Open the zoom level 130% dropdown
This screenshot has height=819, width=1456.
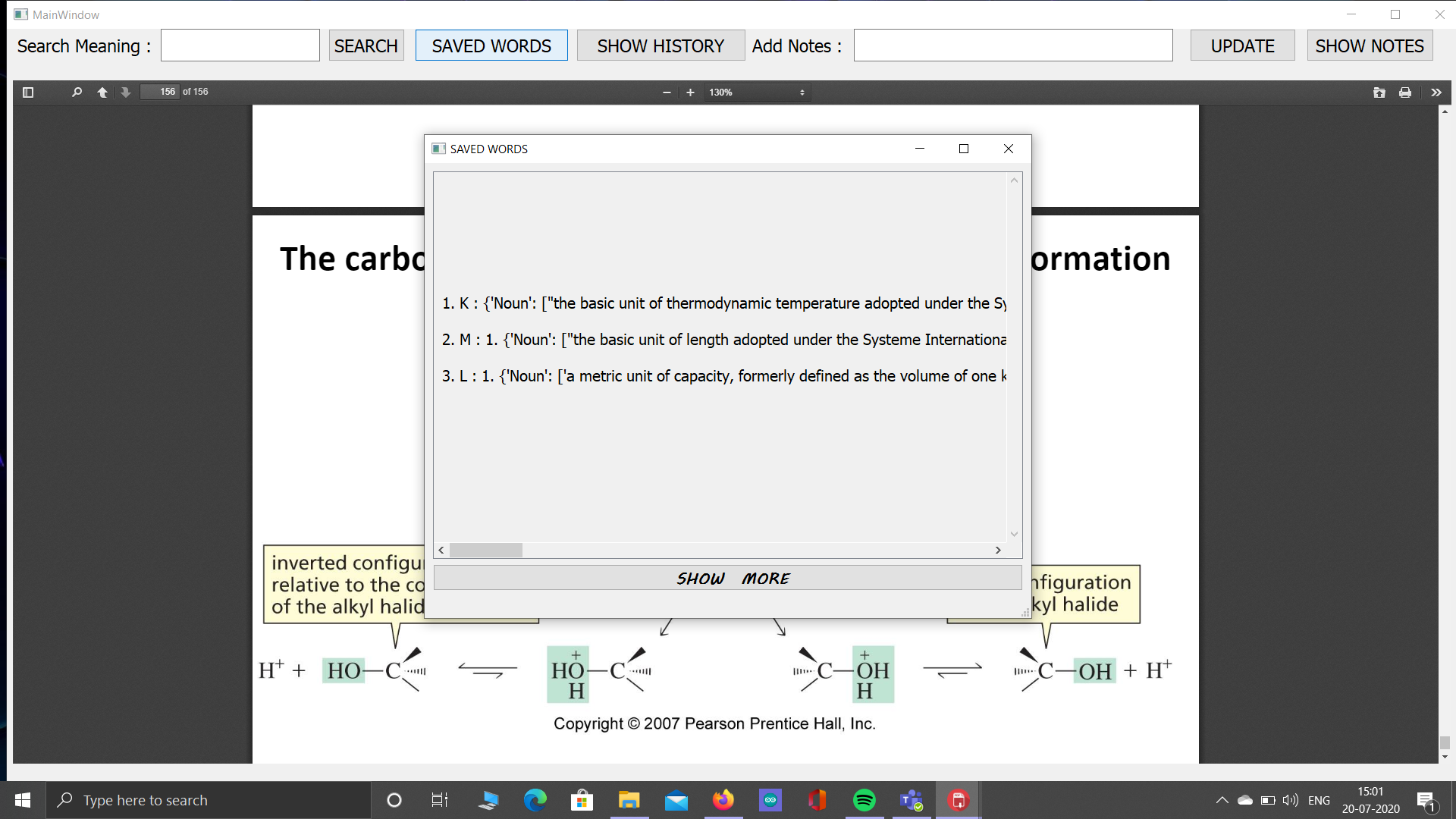click(757, 93)
